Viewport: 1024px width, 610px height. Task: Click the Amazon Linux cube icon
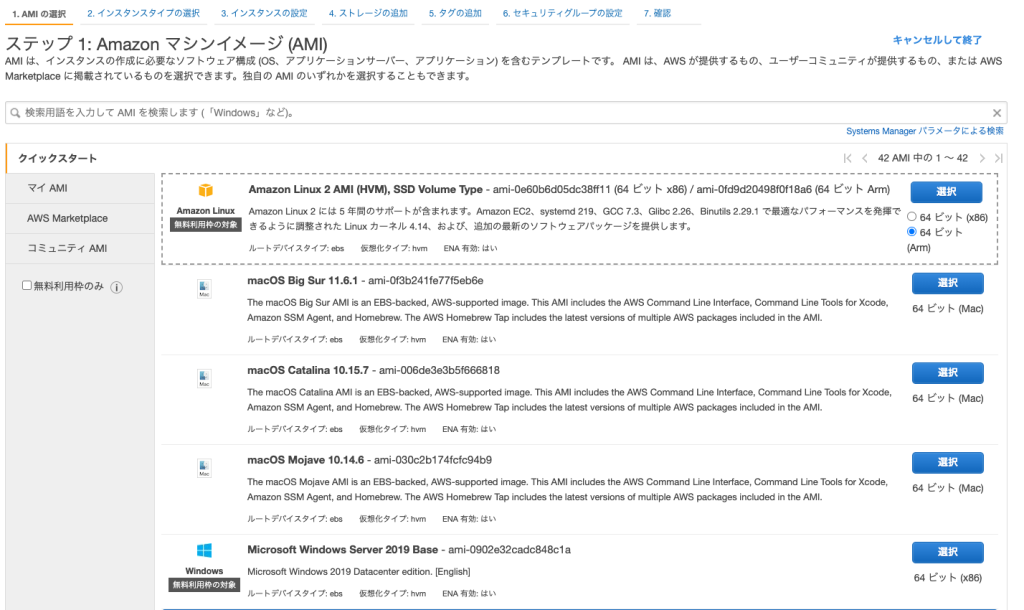[x=206, y=190]
